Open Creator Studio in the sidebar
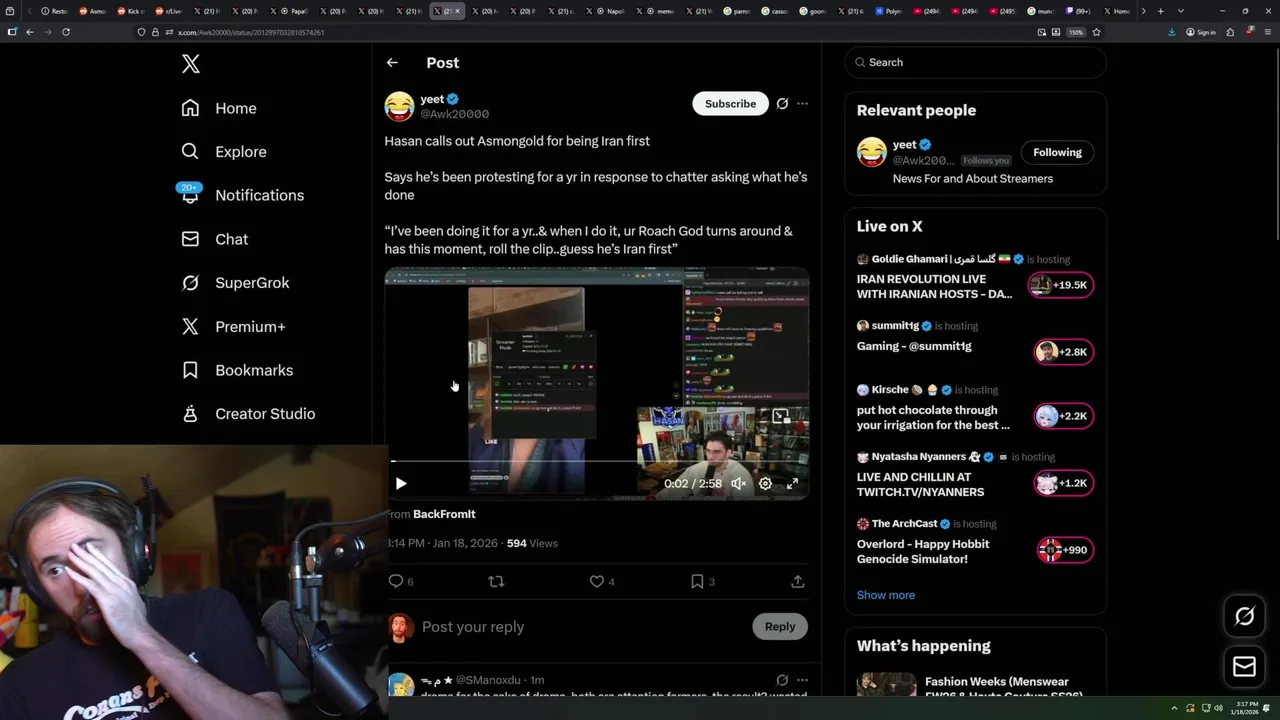This screenshot has height=720, width=1280. click(248, 414)
